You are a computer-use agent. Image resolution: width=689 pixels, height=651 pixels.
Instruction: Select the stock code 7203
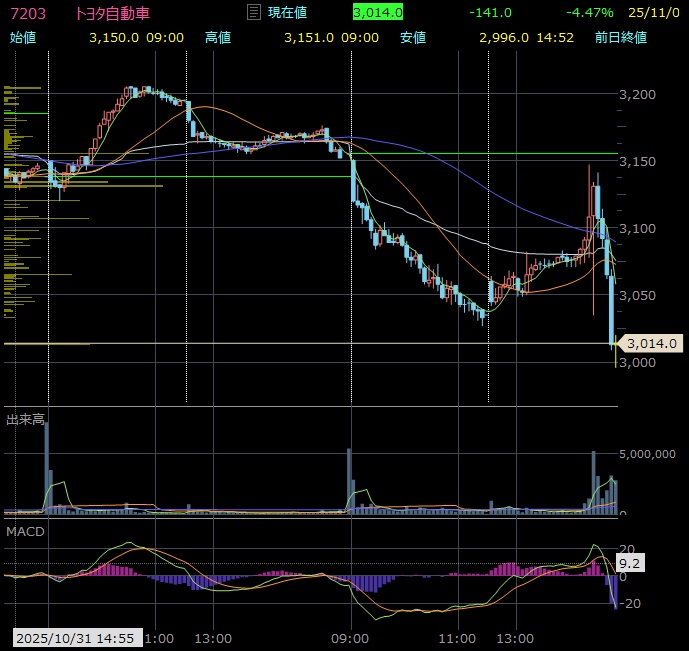point(27,12)
